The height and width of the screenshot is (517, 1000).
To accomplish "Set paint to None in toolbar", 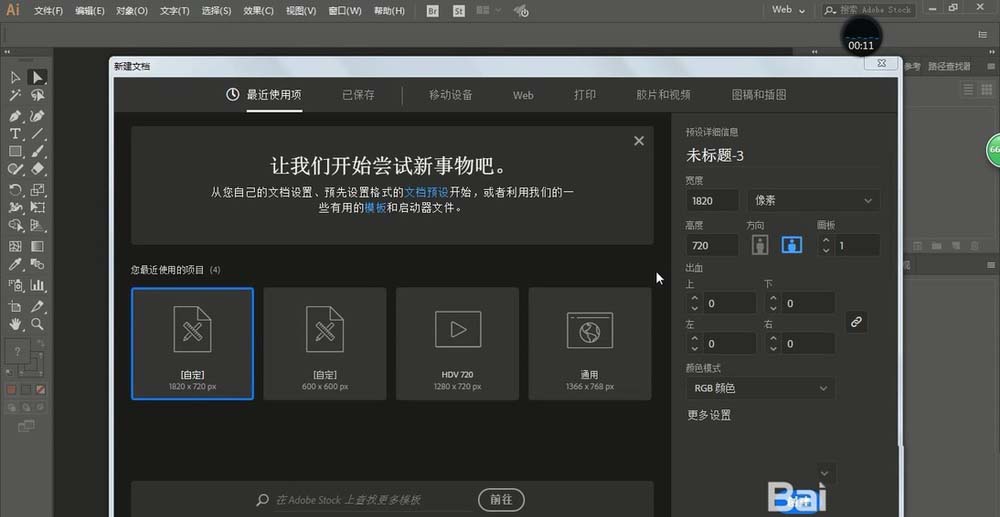I will [x=40, y=390].
